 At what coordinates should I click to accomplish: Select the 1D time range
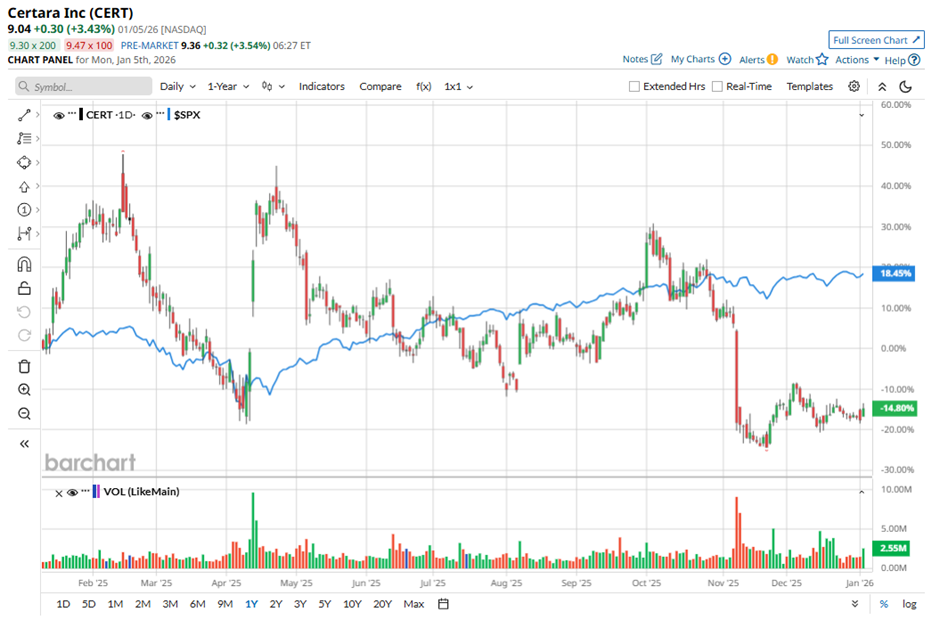coord(63,604)
